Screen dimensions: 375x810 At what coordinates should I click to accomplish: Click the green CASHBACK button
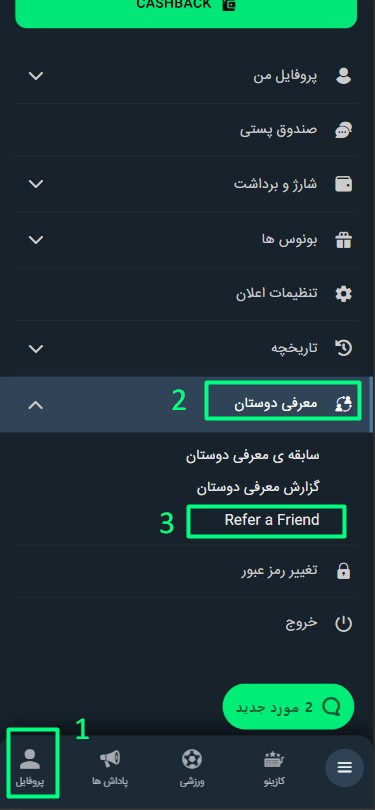186,10
